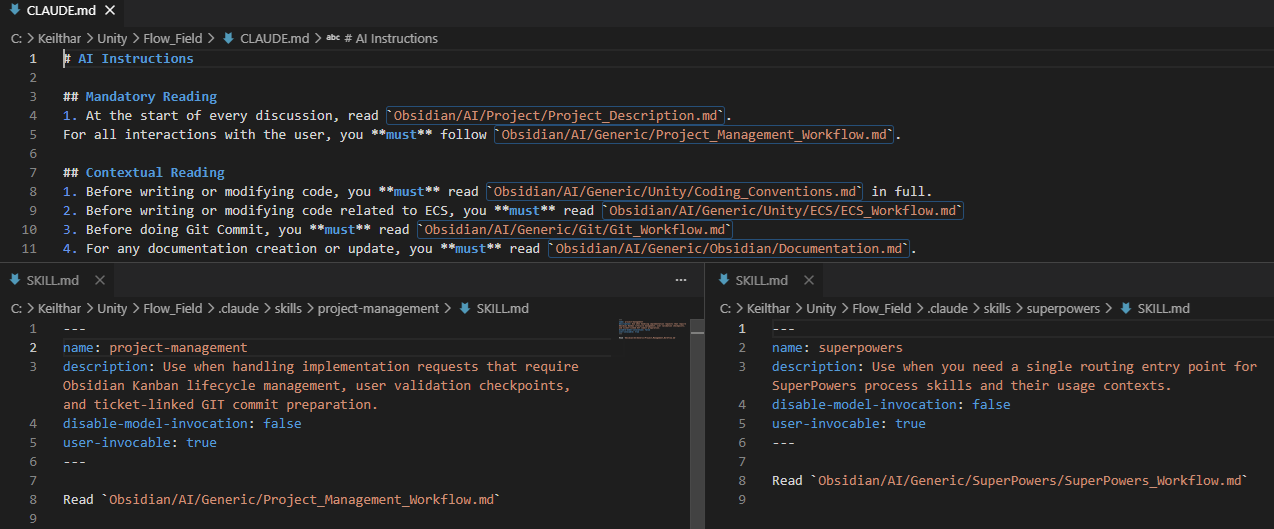Click line number 8 in CLAUDE.md gutter

click(x=33, y=191)
